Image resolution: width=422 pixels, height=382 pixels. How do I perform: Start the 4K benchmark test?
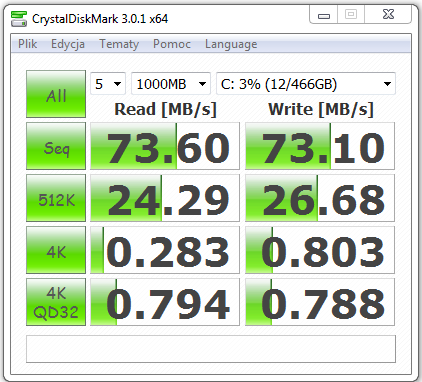[56, 250]
